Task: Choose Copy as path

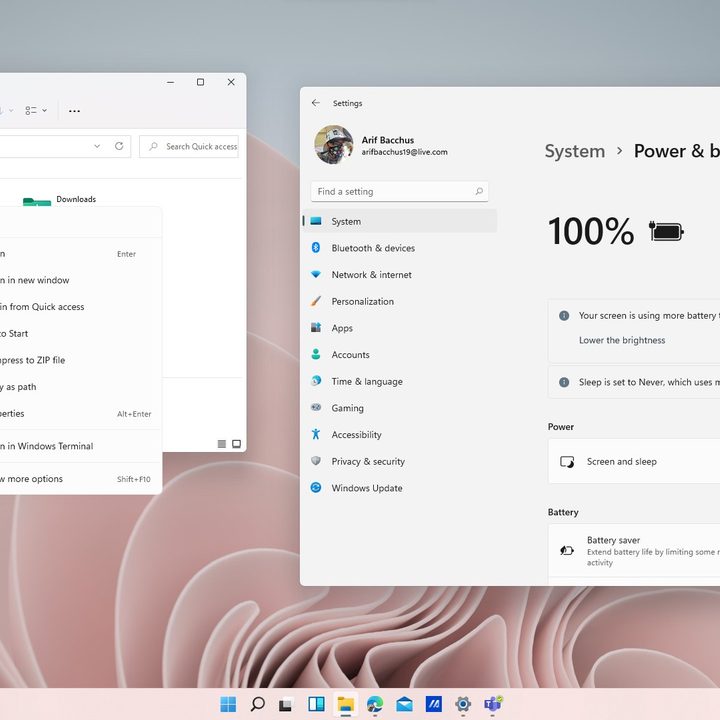Action: click(x=80, y=387)
